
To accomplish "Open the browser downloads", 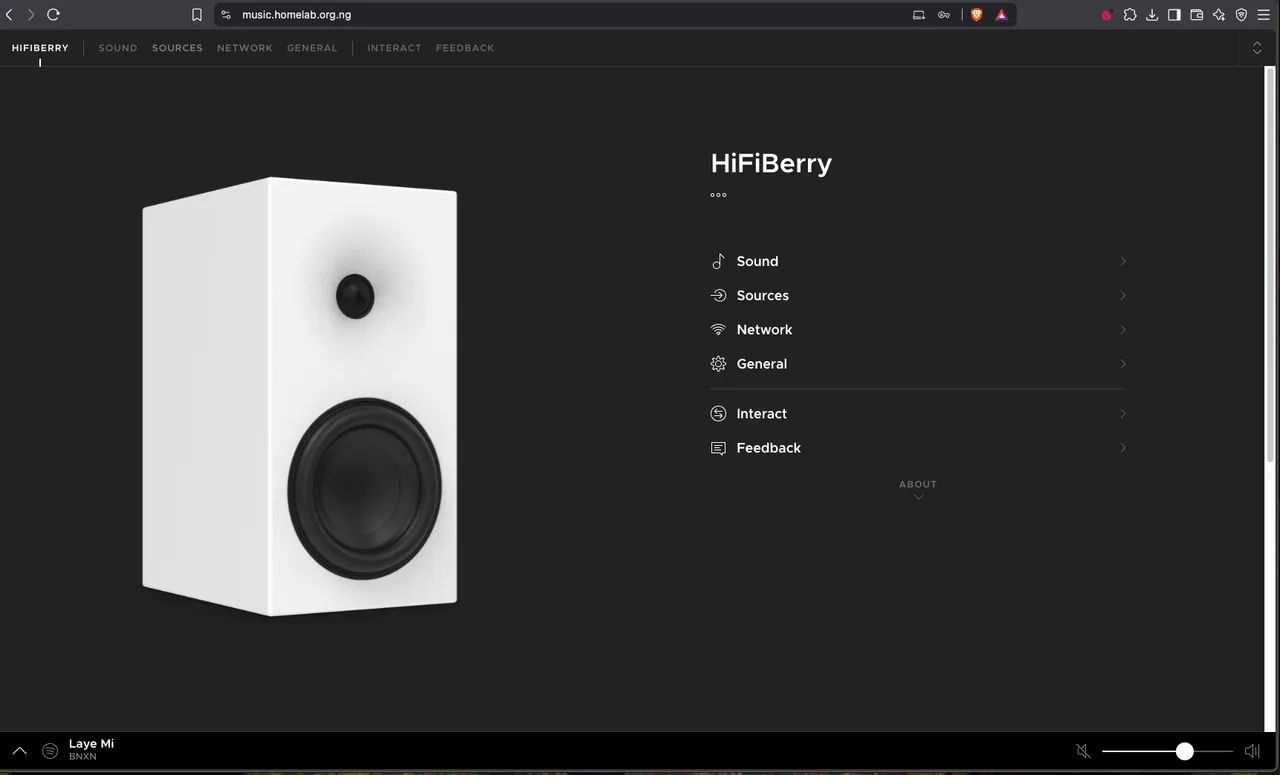I will [1152, 15].
